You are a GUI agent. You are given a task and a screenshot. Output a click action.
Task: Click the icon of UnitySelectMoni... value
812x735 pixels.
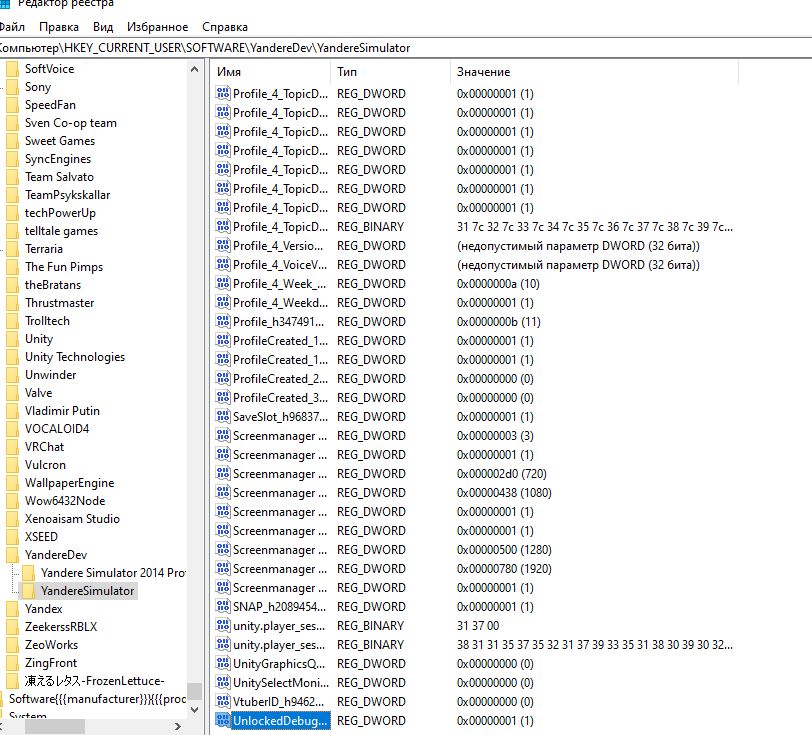point(223,683)
